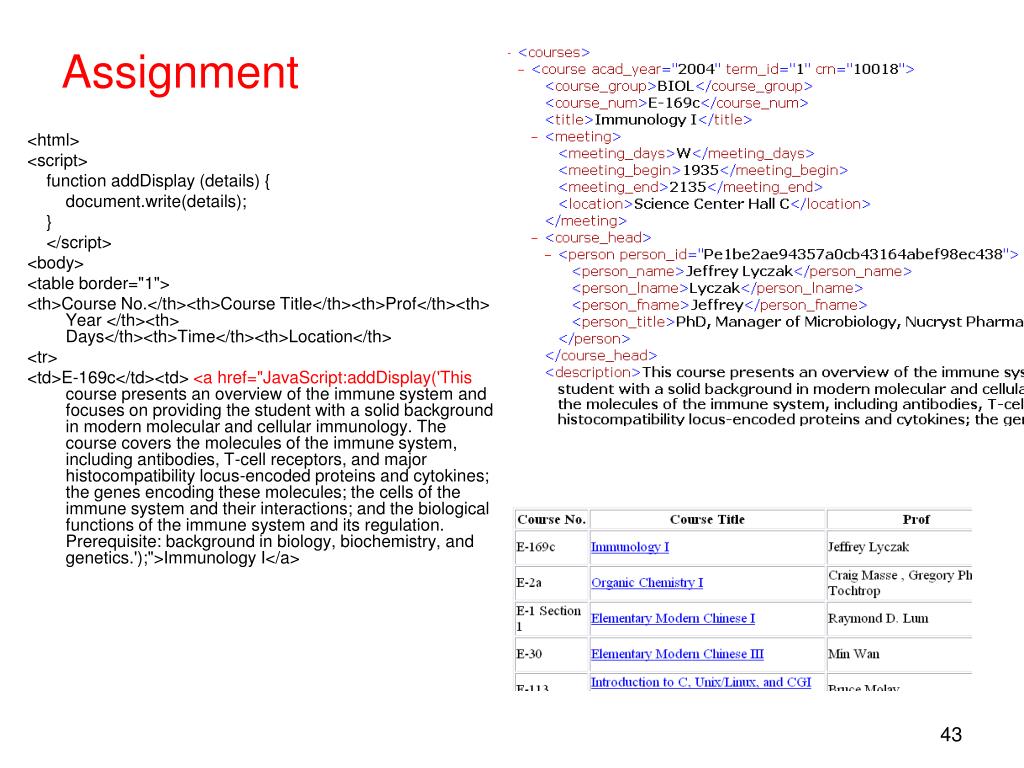Click the opening <html> code line
Screen dimensions: 1024x768
[x=53, y=140]
